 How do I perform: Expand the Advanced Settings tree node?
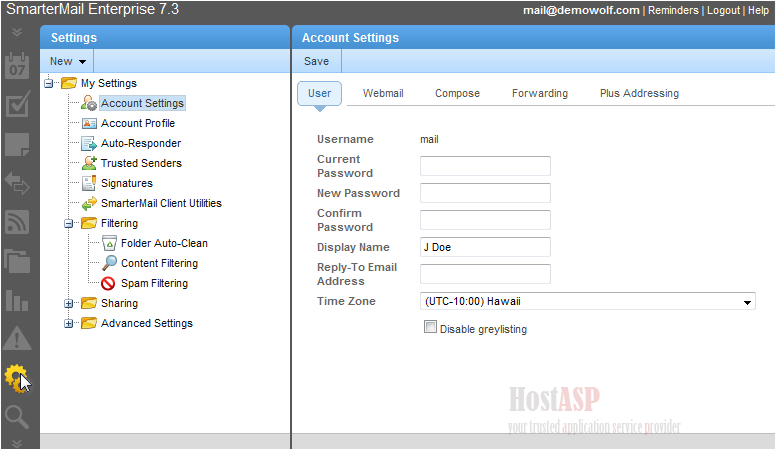point(68,323)
